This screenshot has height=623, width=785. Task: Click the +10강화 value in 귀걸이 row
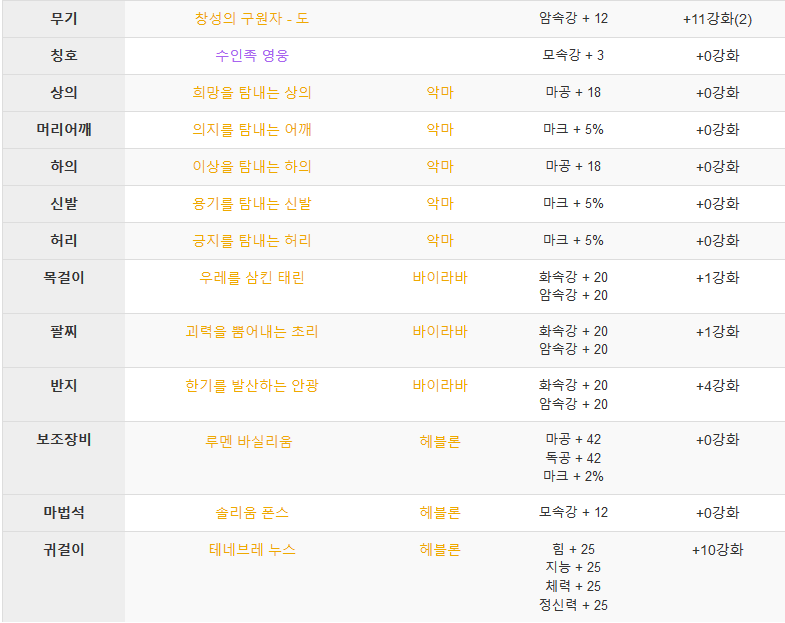click(x=717, y=550)
